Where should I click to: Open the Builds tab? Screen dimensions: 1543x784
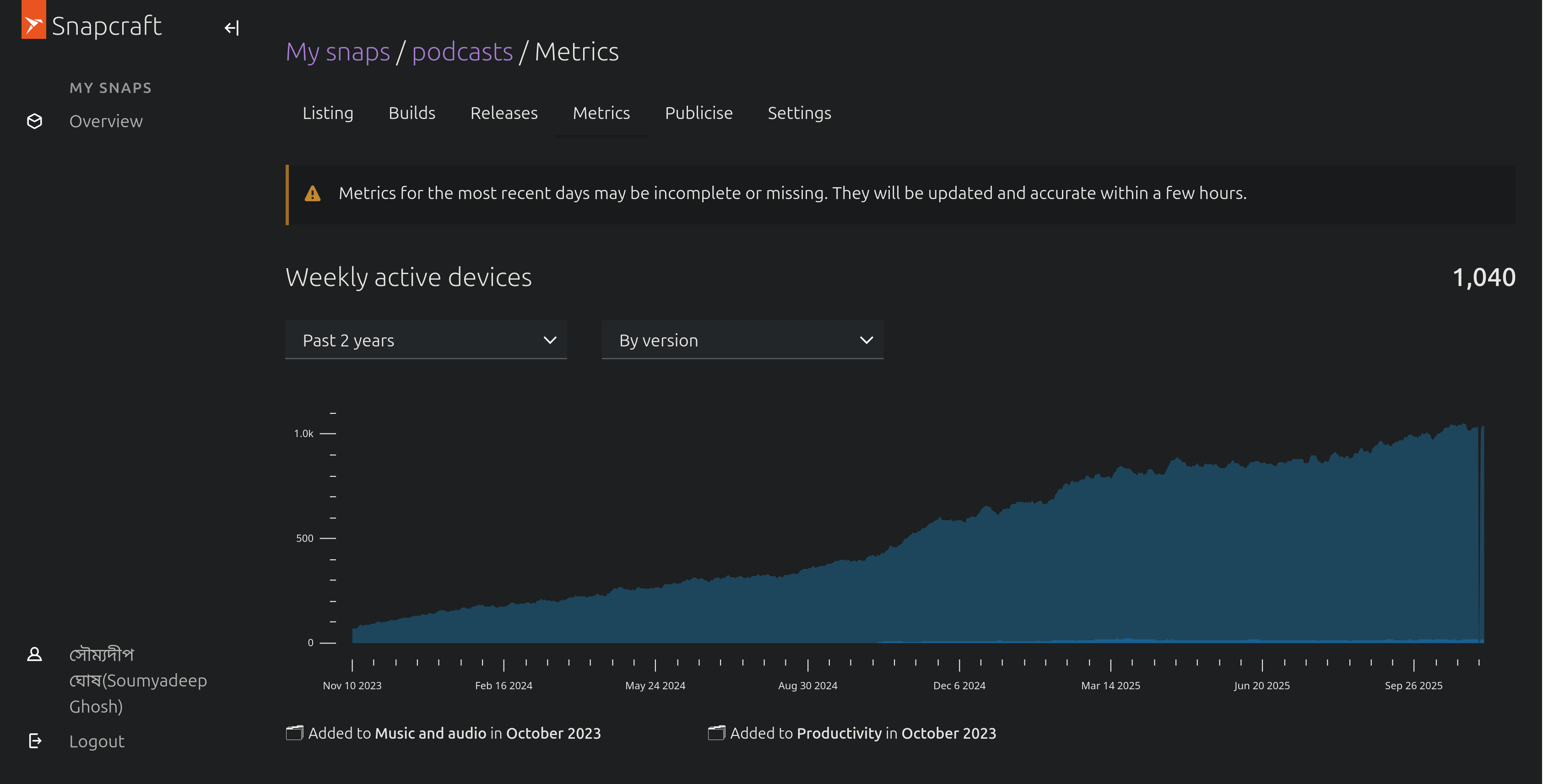(x=411, y=113)
